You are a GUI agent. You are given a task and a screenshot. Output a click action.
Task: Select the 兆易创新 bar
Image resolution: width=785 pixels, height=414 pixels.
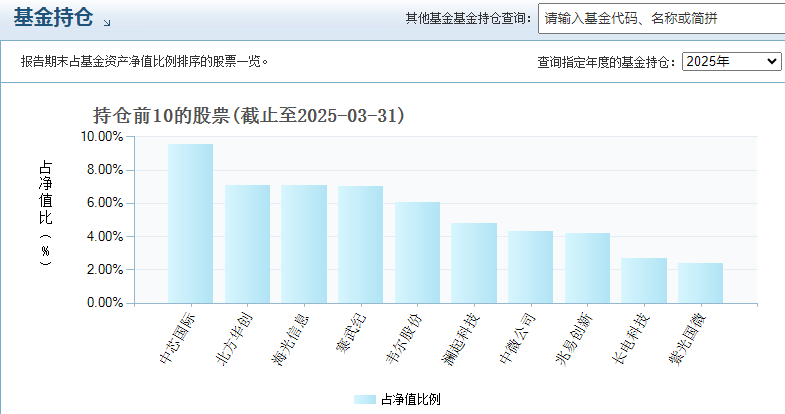588,268
